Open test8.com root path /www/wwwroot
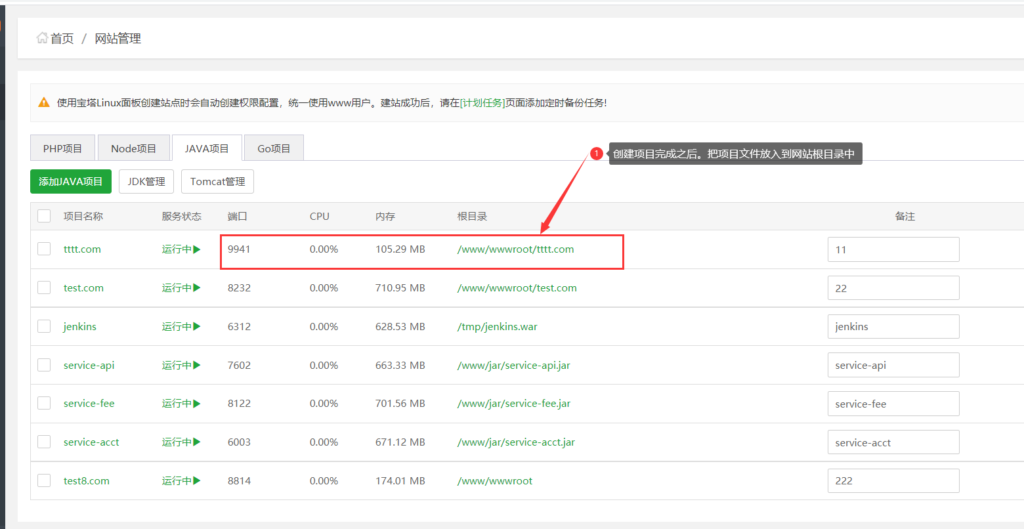The image size is (1024, 529). (x=494, y=481)
